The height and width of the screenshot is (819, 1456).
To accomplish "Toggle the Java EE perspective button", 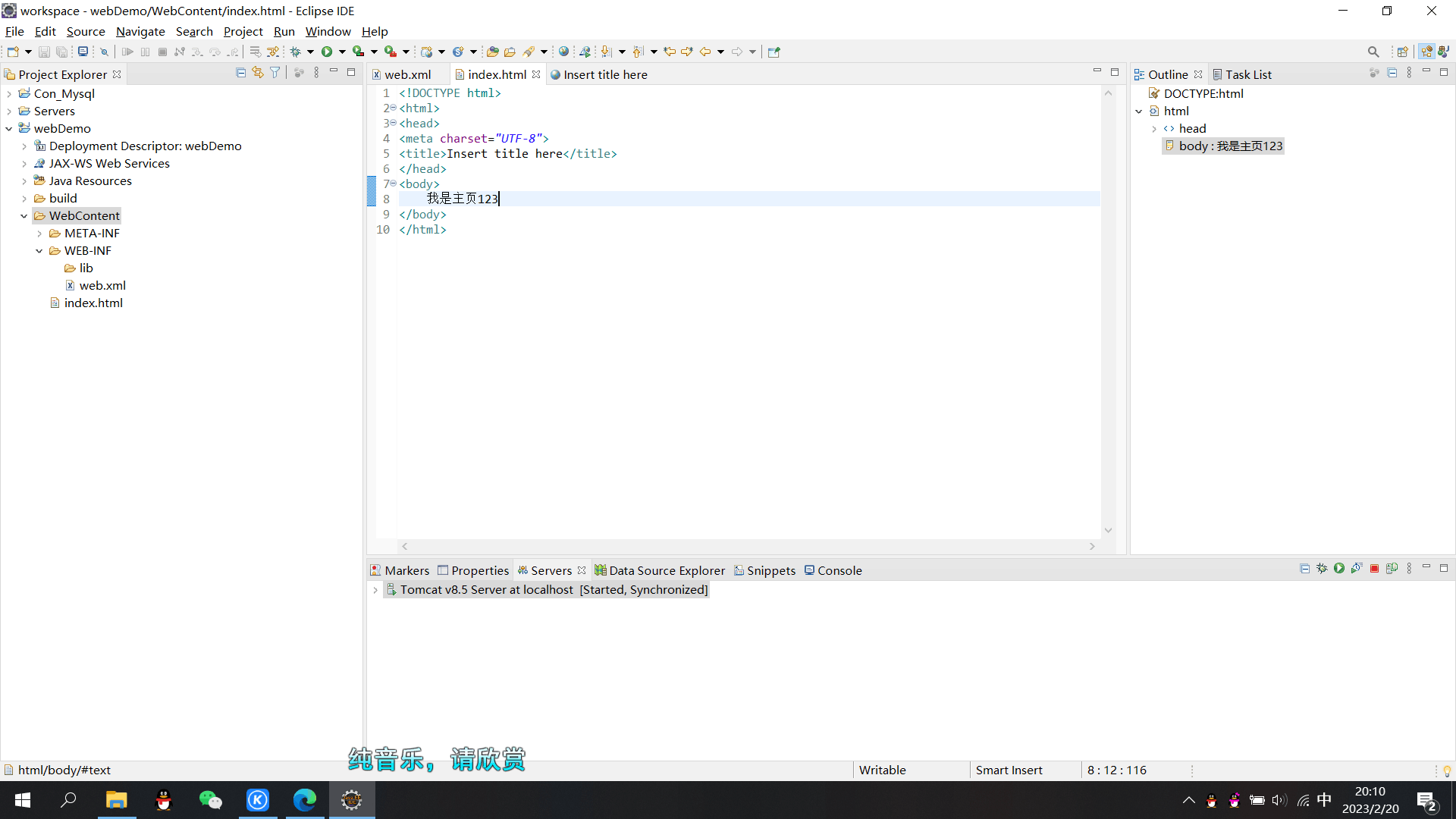I will (1426, 52).
